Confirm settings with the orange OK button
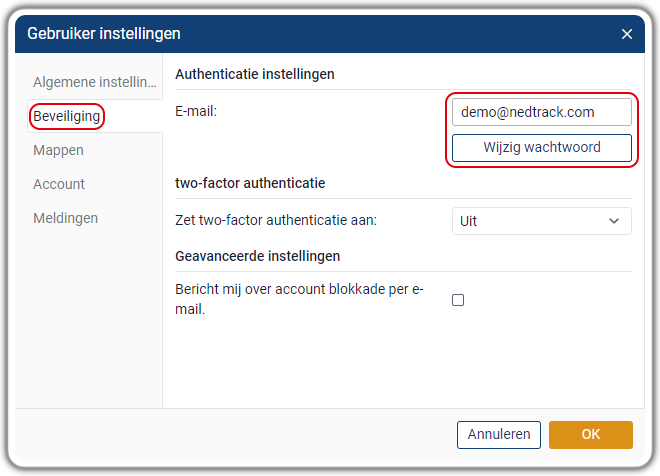Viewport: 660px width, 476px height. (x=591, y=435)
